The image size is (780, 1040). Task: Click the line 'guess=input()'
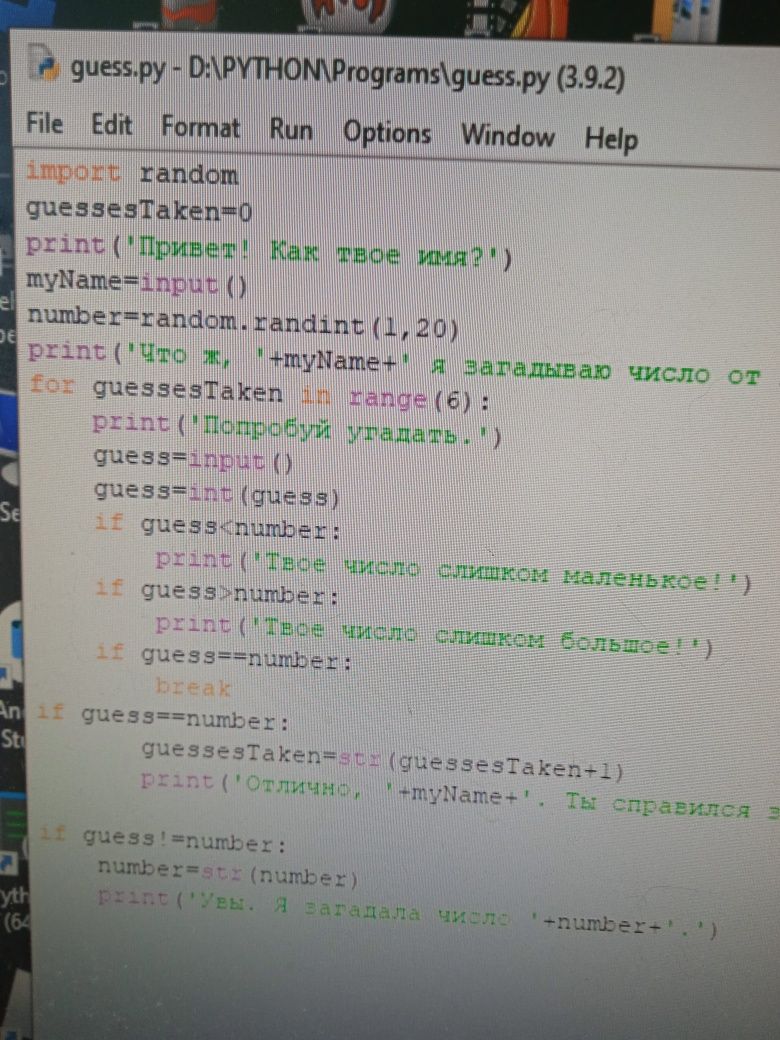pyautogui.click(x=193, y=459)
